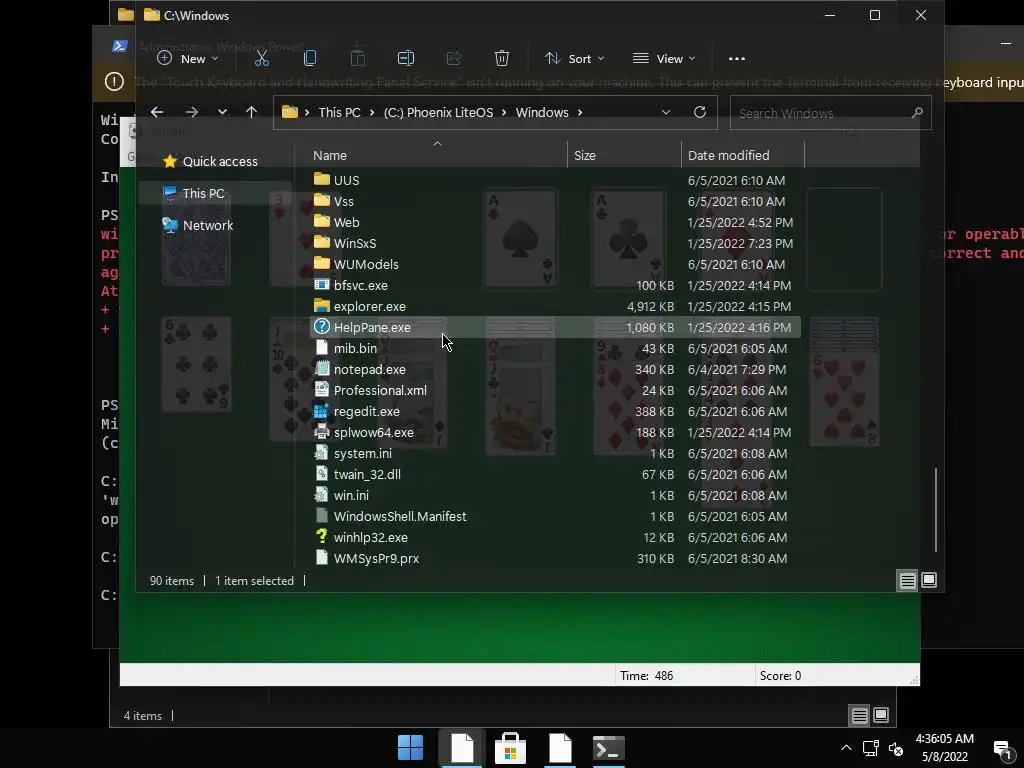This screenshot has height=768, width=1024.
Task: Click the details view icon in background Explorer window
Action: click(859, 716)
